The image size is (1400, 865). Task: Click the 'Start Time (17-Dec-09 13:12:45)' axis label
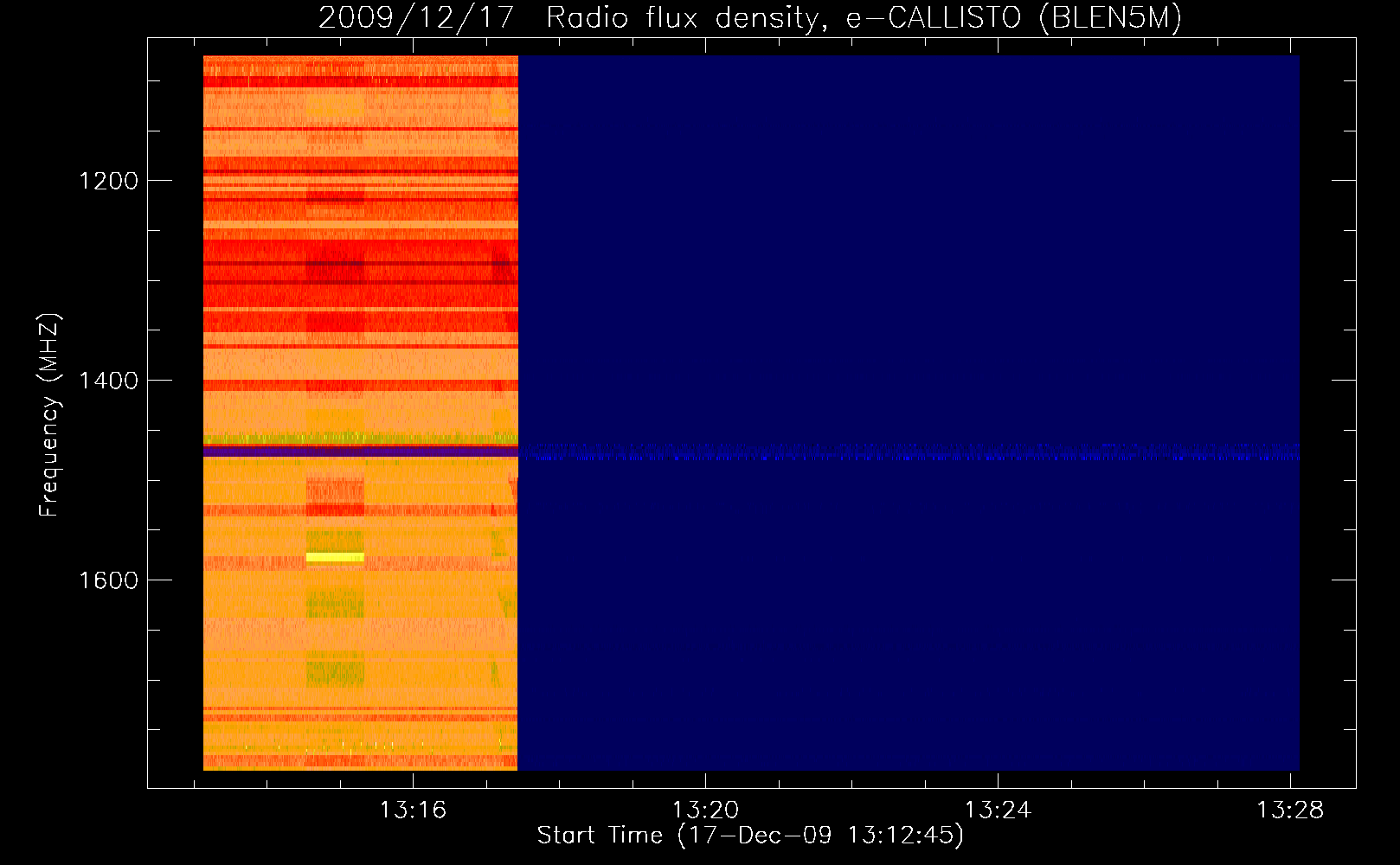click(x=750, y=836)
